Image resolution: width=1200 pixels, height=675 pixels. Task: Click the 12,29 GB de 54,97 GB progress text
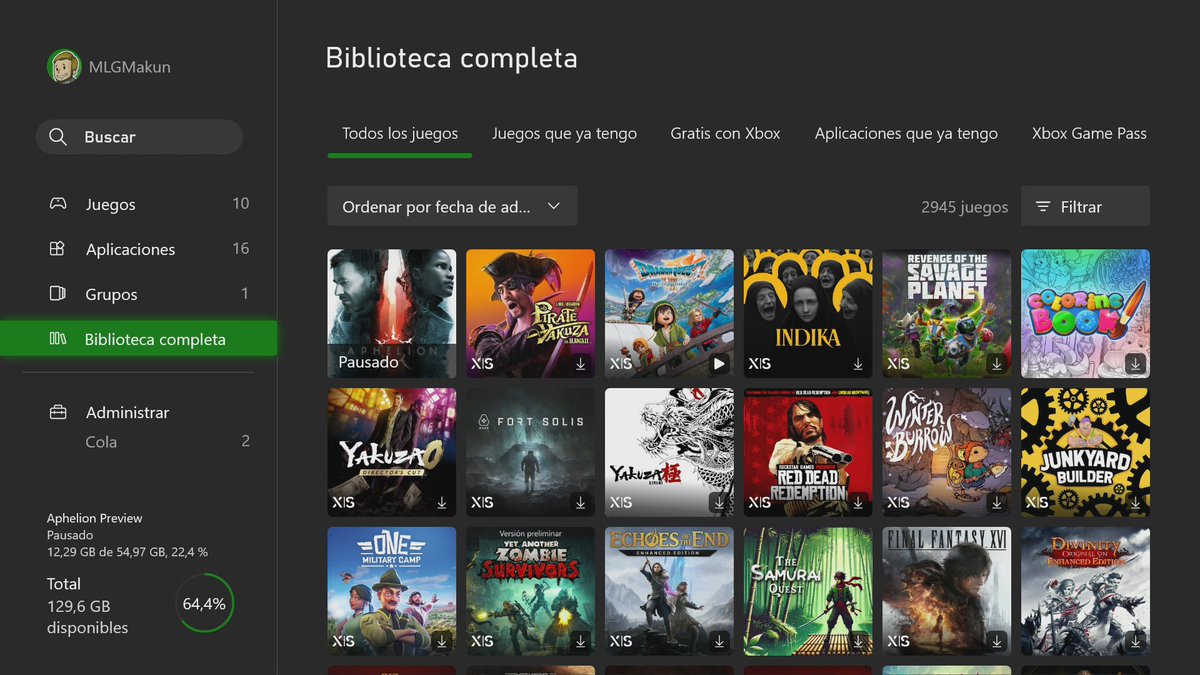(x=128, y=552)
